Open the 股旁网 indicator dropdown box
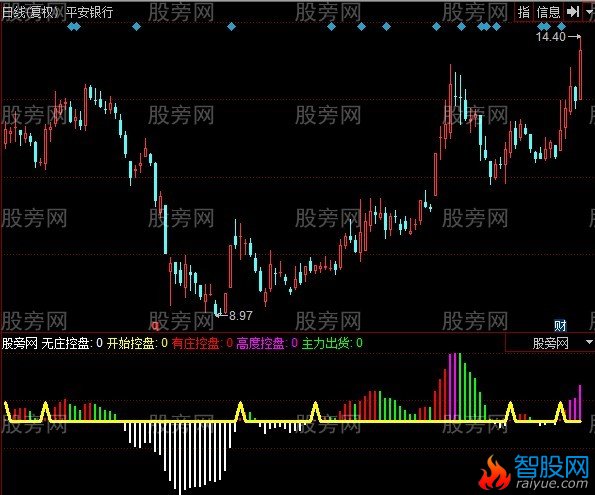The width and height of the screenshot is (595, 495). 550,343
